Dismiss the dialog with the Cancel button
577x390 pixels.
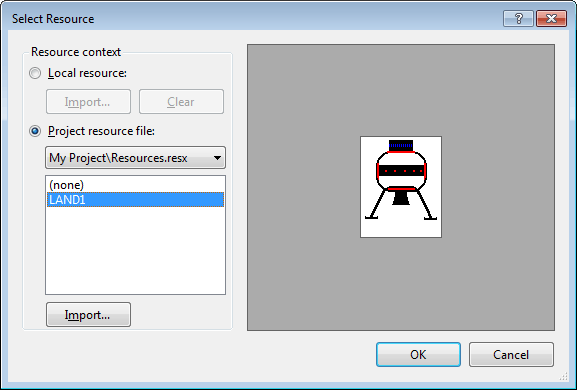coord(511,355)
